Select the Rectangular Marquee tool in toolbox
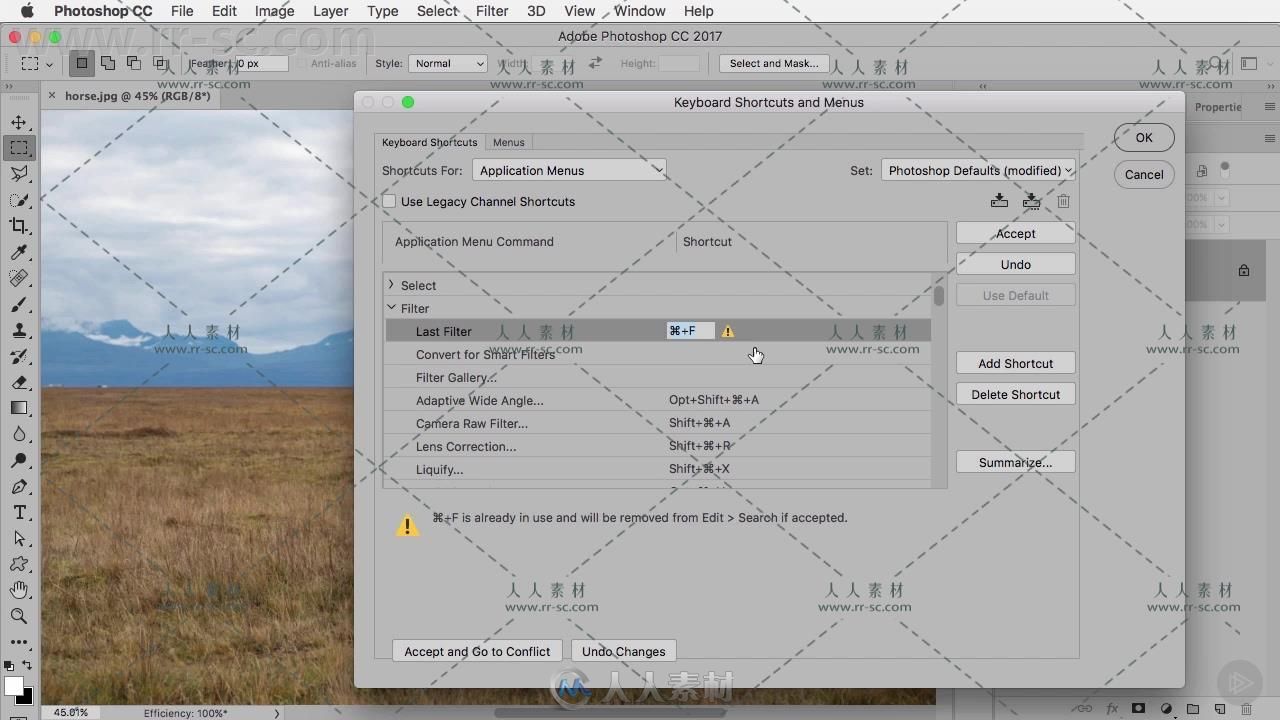This screenshot has width=1280, height=720. [19, 148]
